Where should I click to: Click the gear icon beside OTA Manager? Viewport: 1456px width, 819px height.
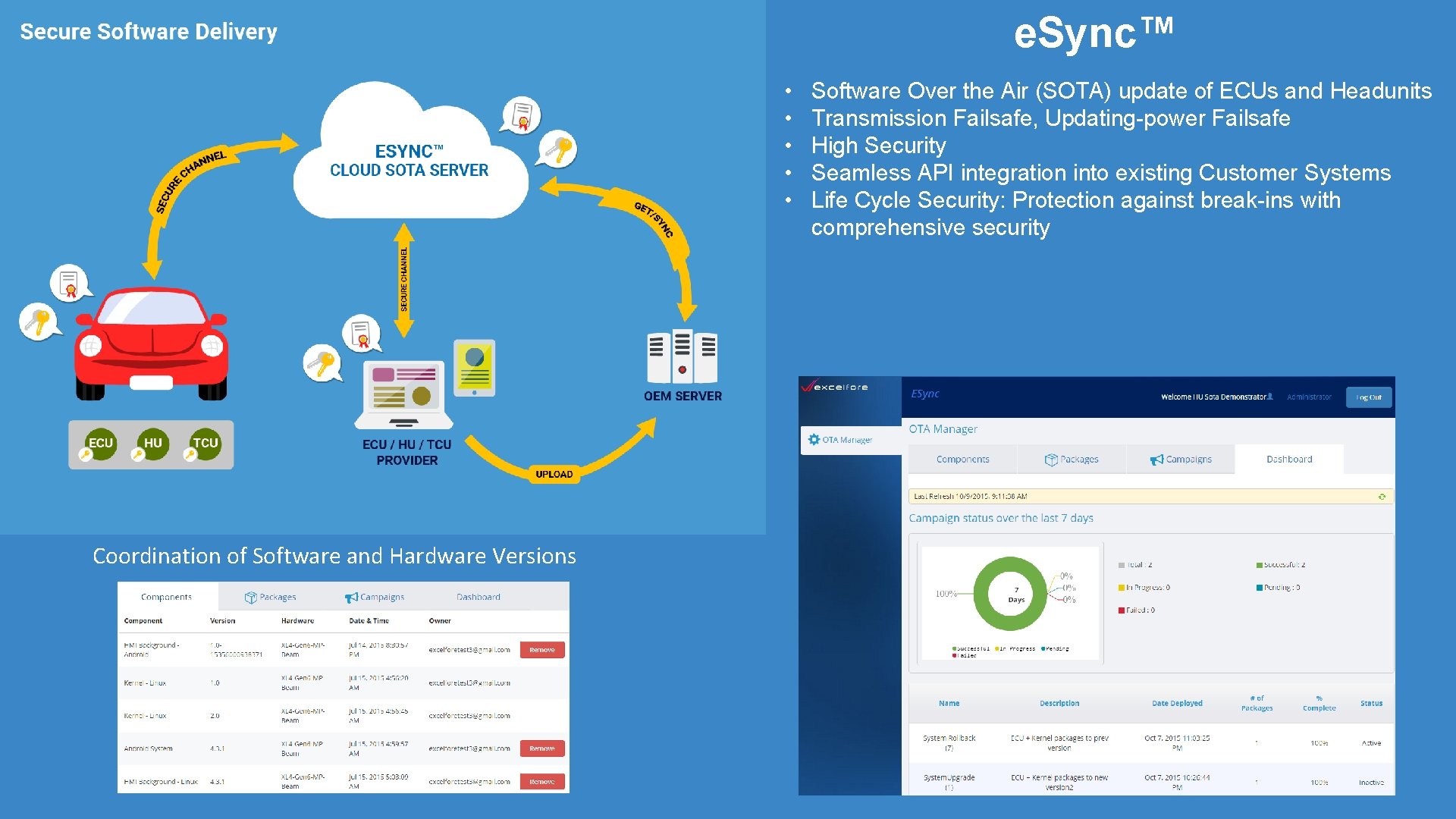[814, 439]
